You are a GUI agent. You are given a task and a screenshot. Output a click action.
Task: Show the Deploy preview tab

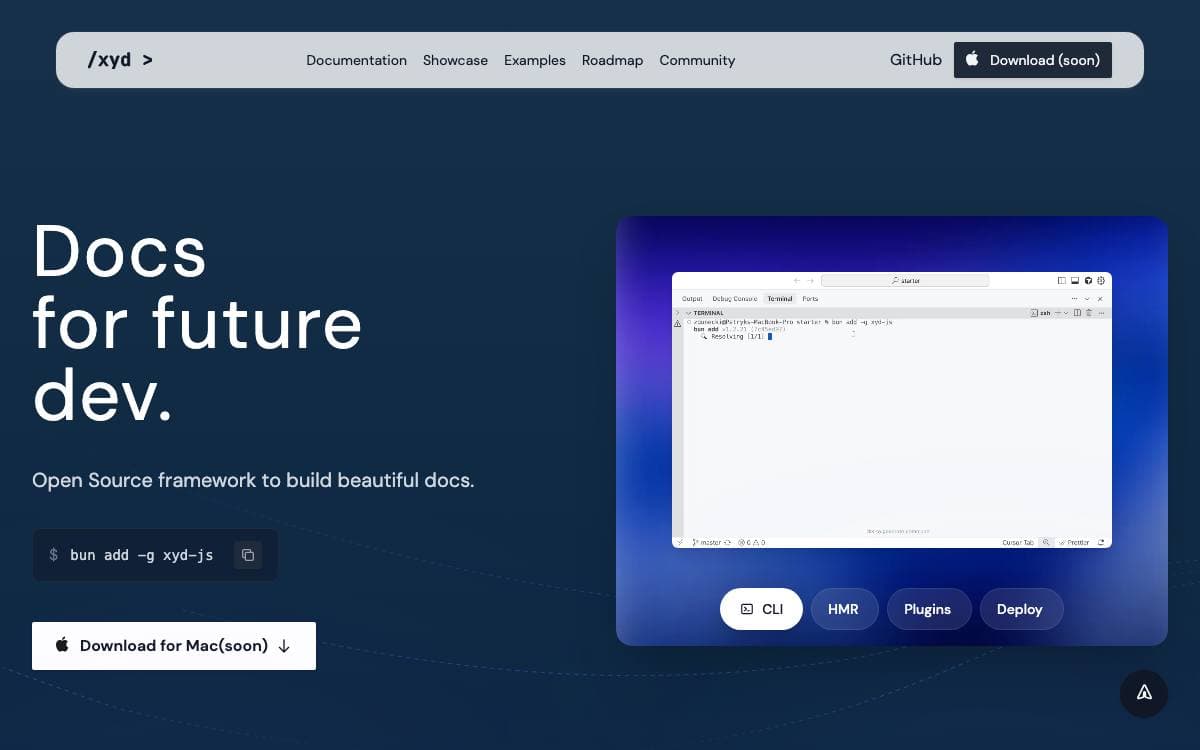pos(1020,609)
